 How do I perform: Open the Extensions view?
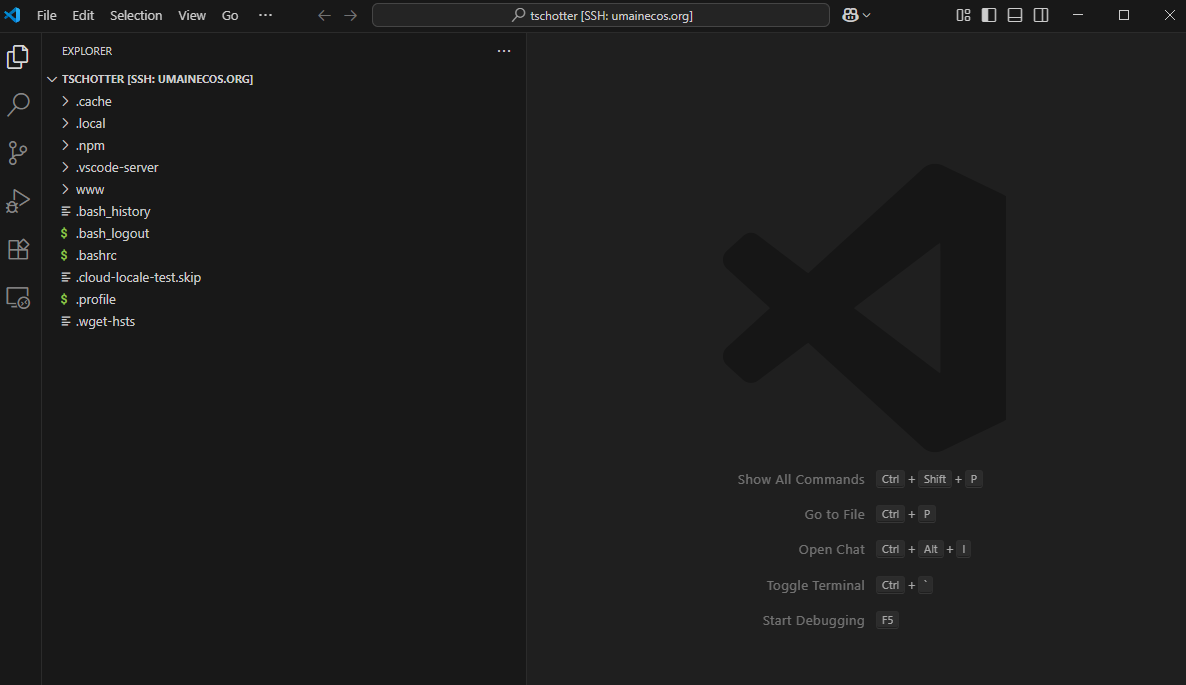point(17,250)
